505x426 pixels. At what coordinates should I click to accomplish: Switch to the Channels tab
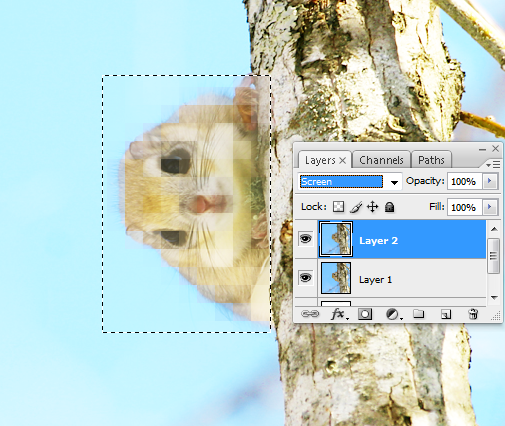[381, 160]
